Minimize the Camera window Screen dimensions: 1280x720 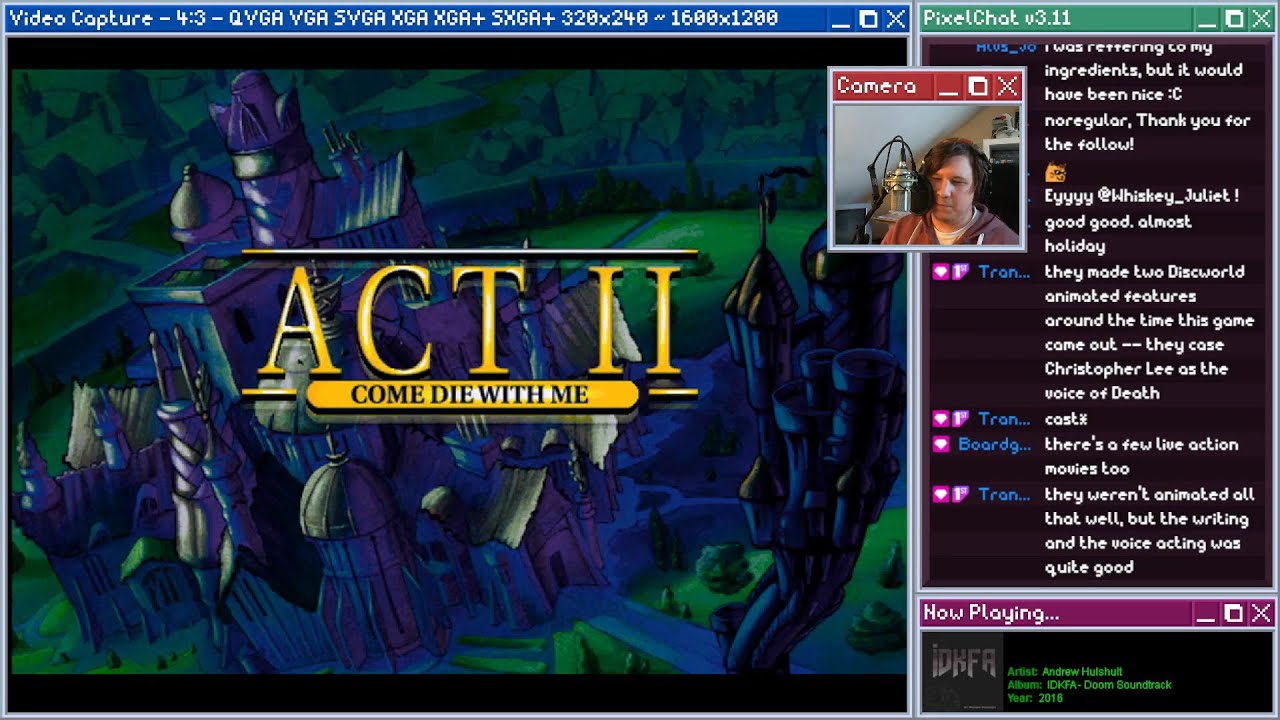pos(949,86)
